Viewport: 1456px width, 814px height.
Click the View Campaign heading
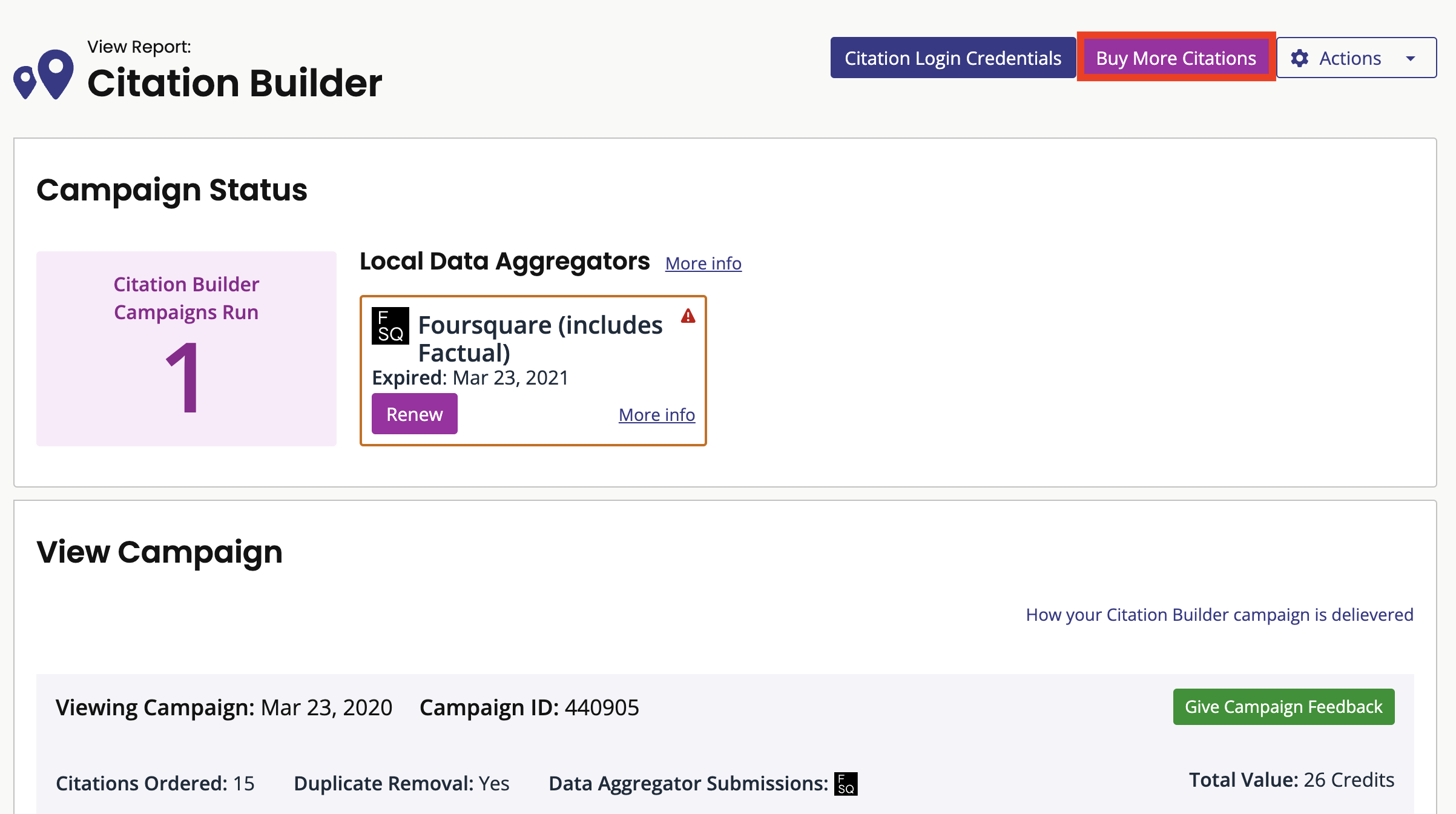coord(160,552)
